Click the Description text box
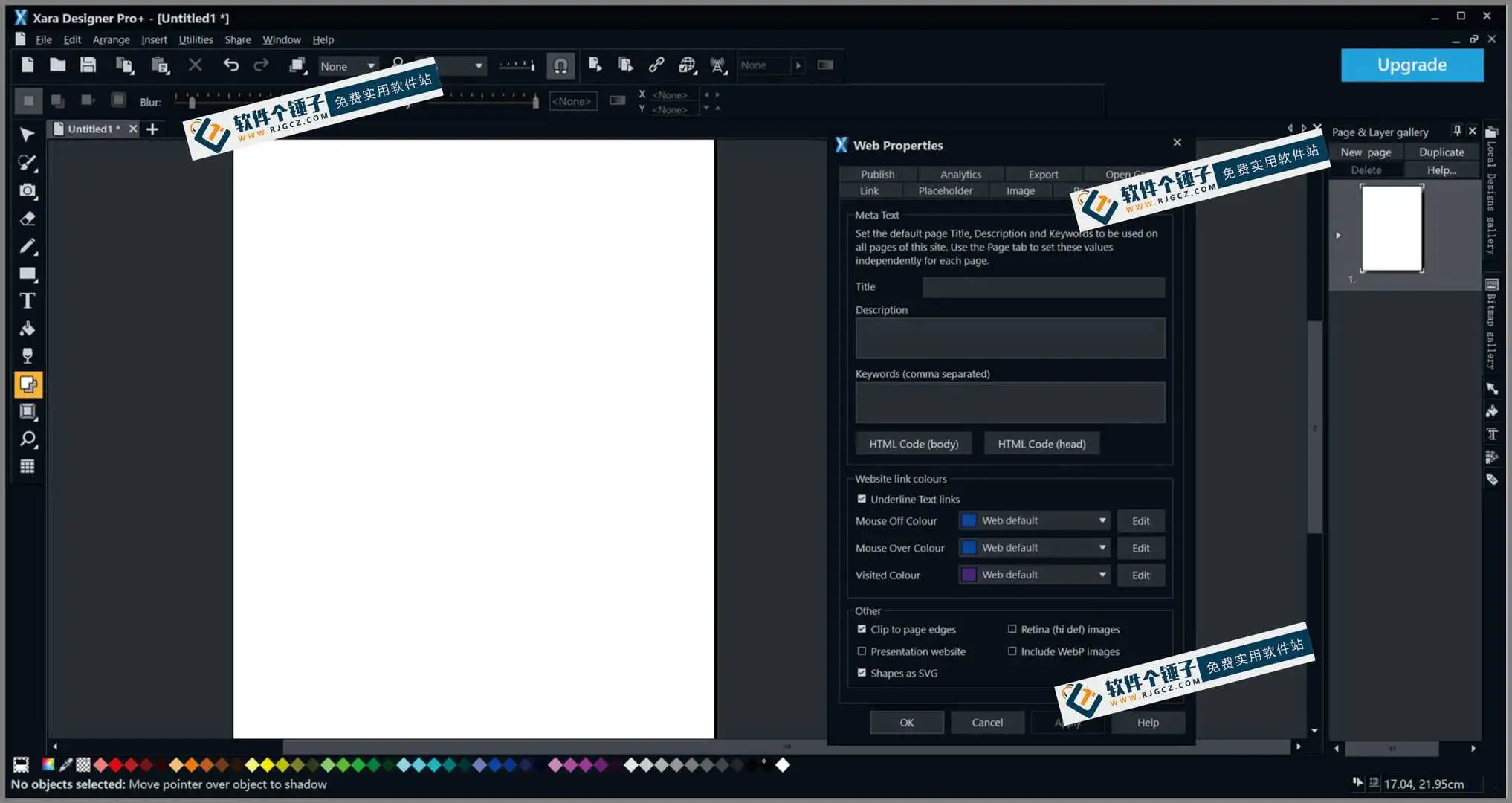 (x=1010, y=338)
